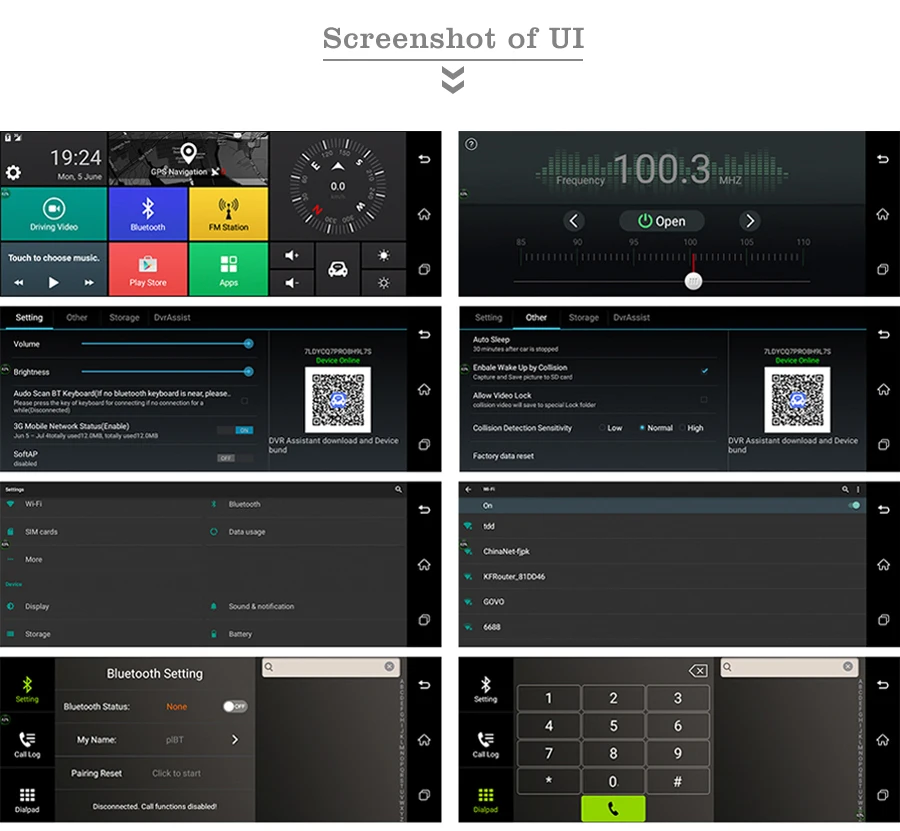Switch to Other tab in Setting screen
This screenshot has width=900, height=831.
[77, 317]
